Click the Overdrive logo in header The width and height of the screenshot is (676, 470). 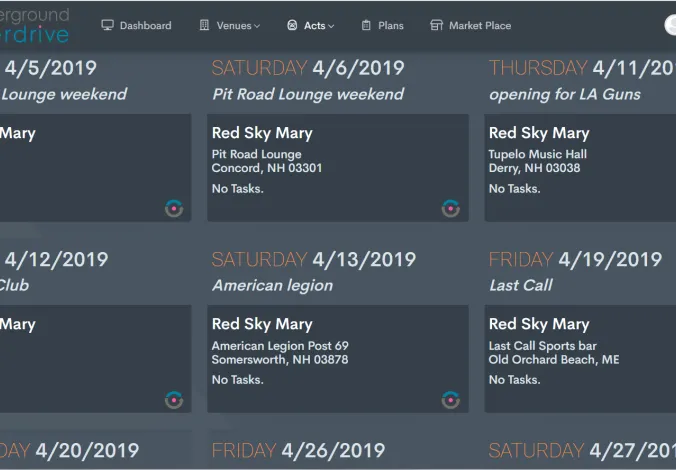point(34,25)
